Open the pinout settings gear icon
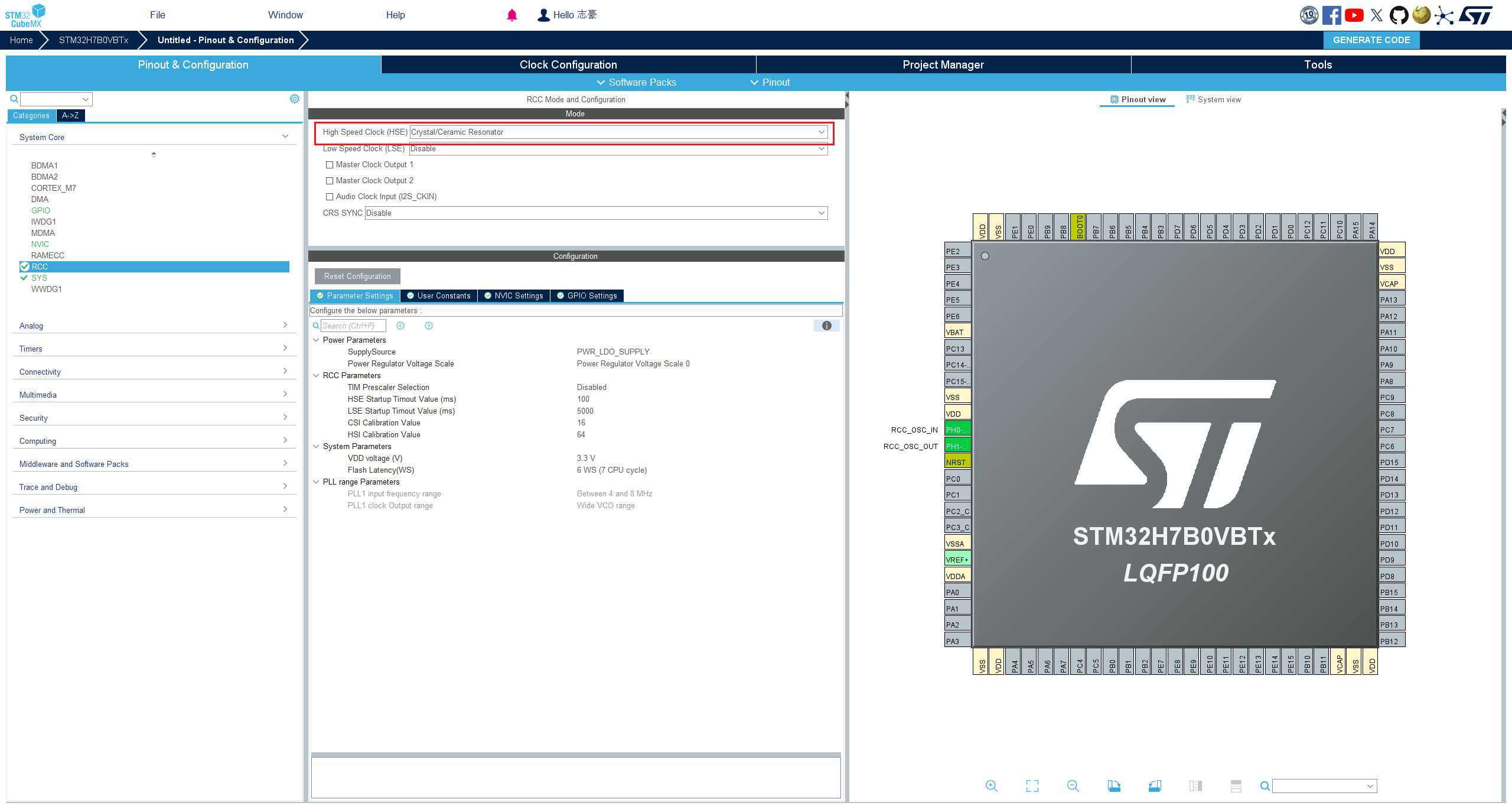Screen dimensions: 1512x809 294,99
